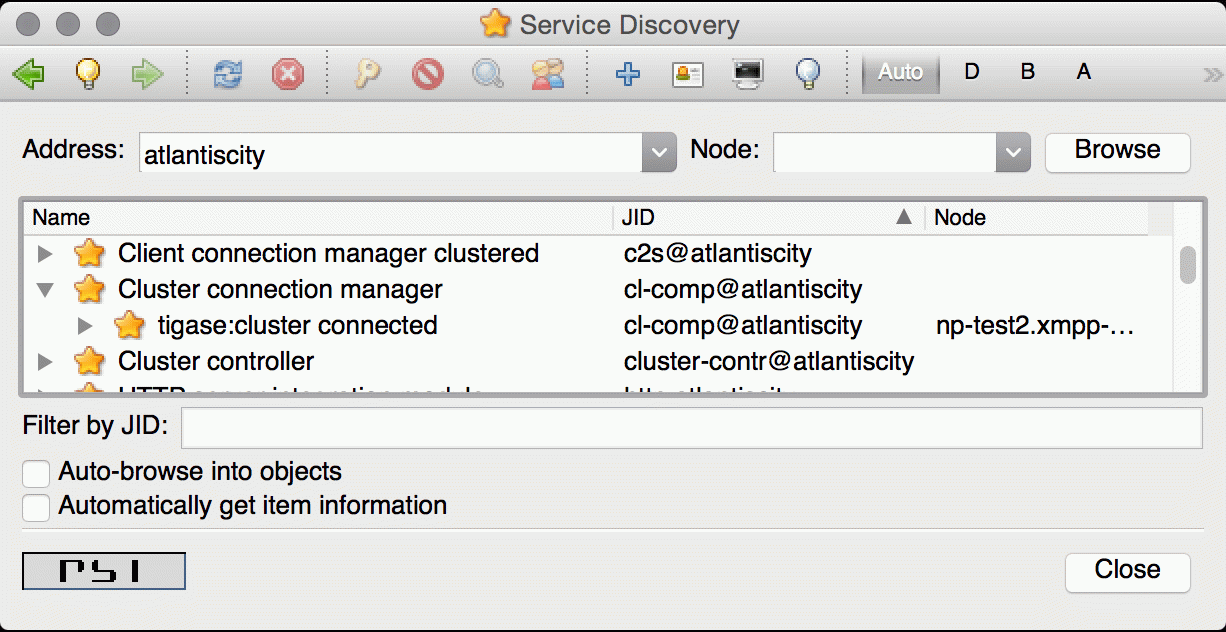Select the Cluster connection manager row name
The image size is (1226, 632).
click(280, 289)
